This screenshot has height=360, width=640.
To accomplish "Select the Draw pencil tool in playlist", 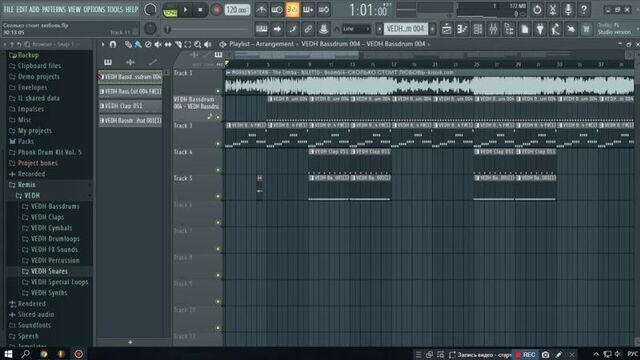I will (x=128, y=44).
